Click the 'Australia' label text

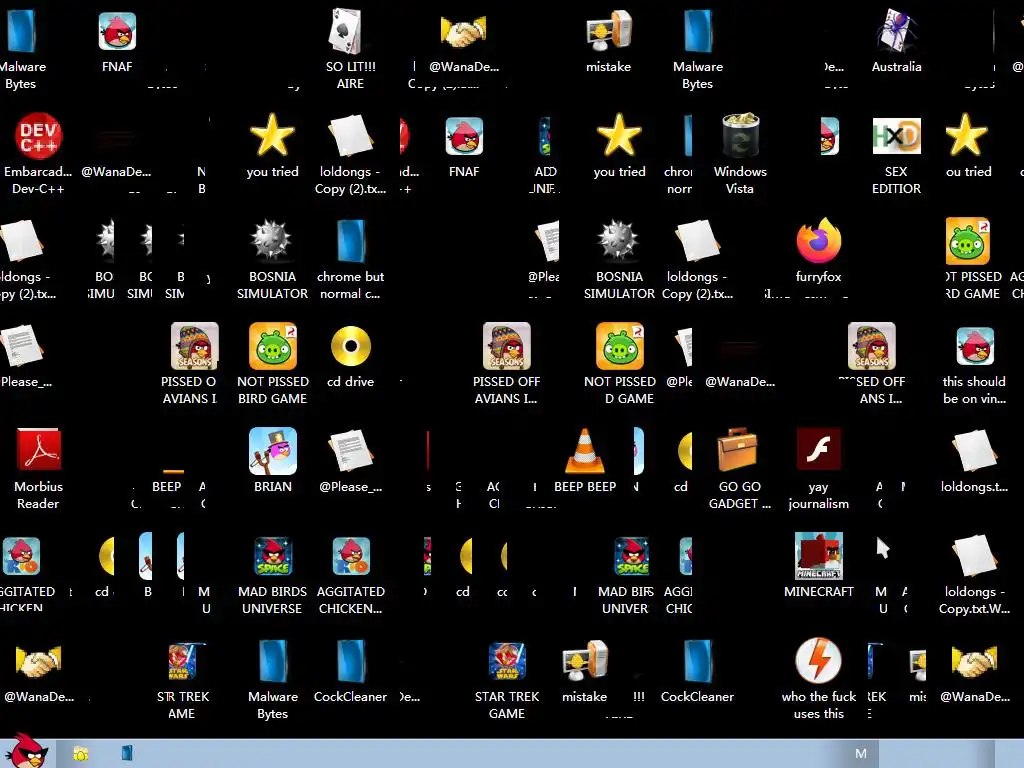(897, 67)
